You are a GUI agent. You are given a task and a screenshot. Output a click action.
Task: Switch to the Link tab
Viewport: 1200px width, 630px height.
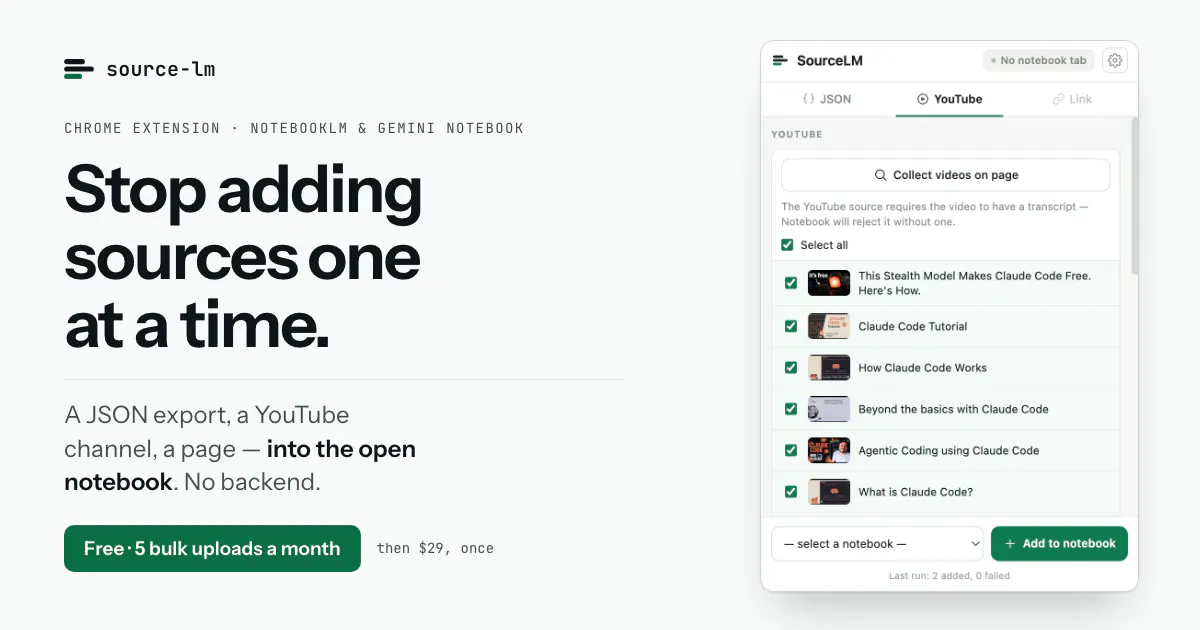pos(1071,99)
